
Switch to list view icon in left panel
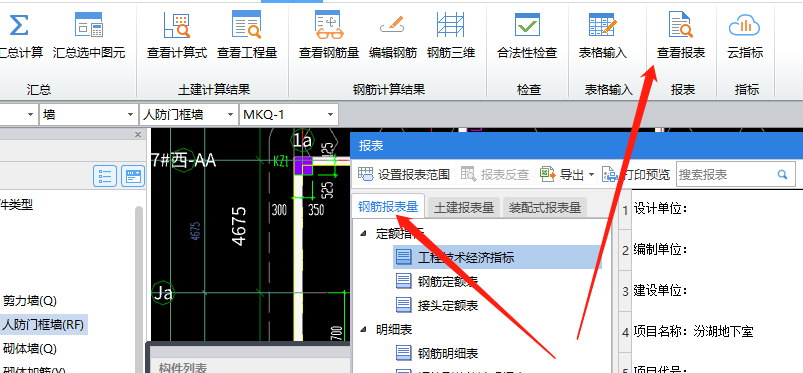click(x=105, y=176)
